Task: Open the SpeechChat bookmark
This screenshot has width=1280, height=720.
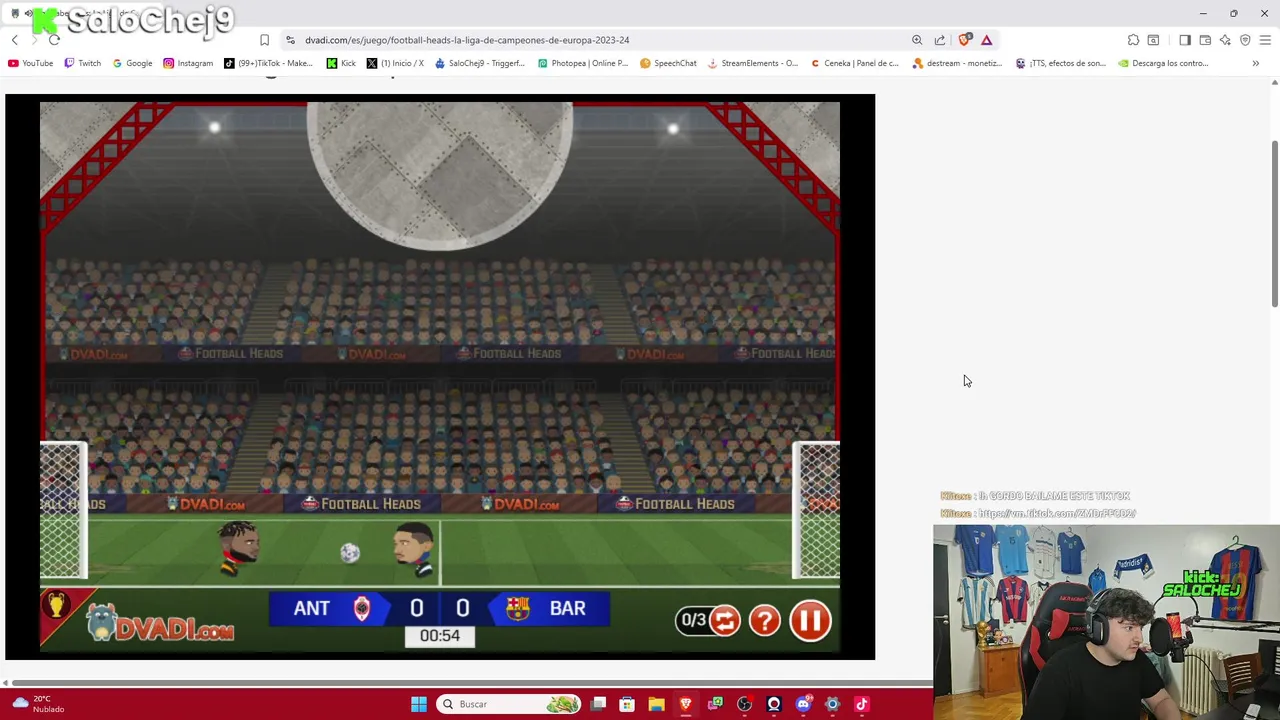Action: pos(668,63)
